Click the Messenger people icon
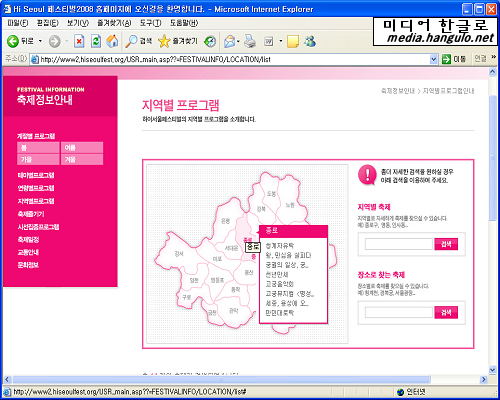The width and height of the screenshot is (500, 400). (x=310, y=41)
